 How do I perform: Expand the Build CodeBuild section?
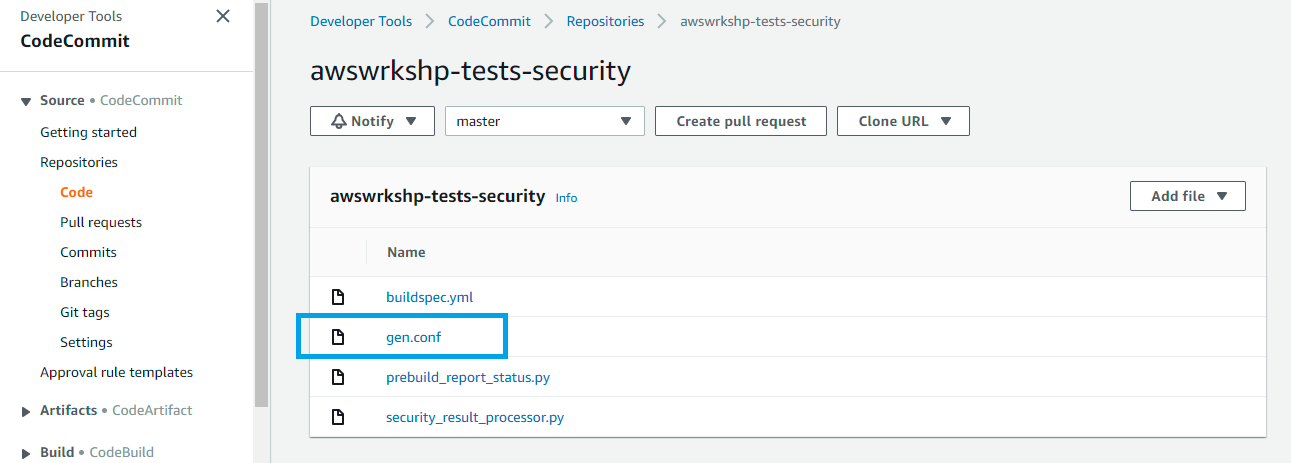point(26,453)
